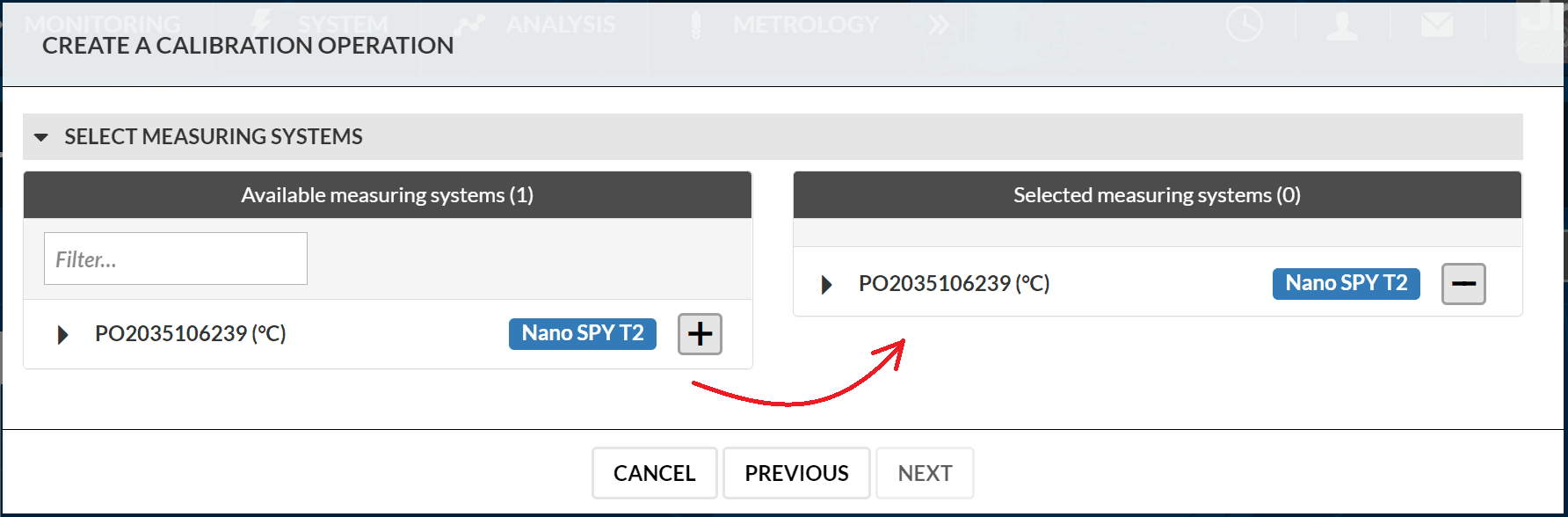Click the Cancel button
The width and height of the screenshot is (1568, 517).
tap(655, 473)
